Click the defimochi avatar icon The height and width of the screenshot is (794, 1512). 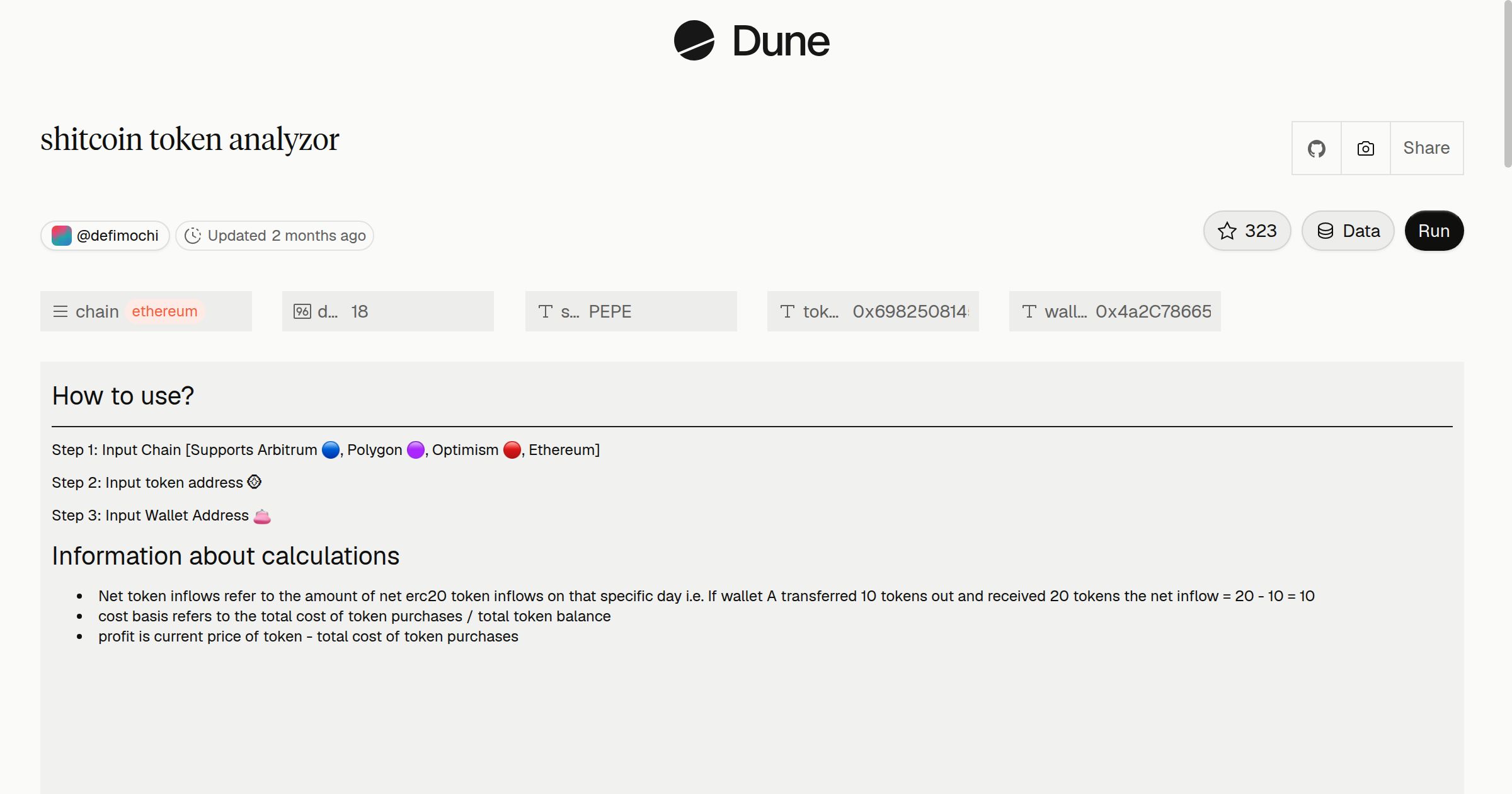(61, 236)
